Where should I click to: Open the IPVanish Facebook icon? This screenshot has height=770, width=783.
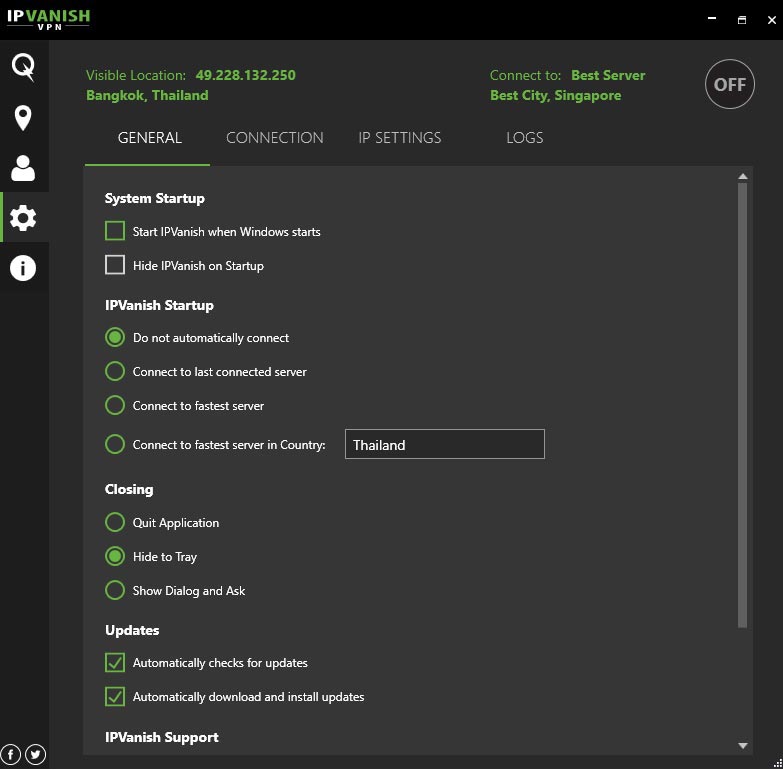click(10, 754)
